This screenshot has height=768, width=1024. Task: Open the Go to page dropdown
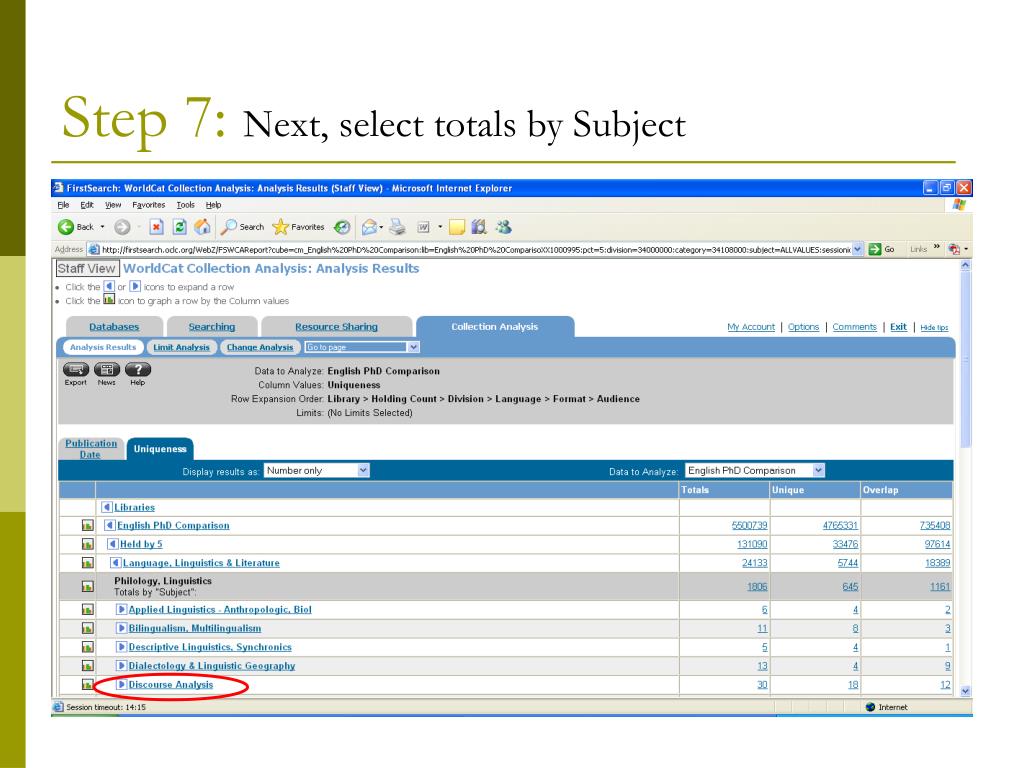point(362,347)
